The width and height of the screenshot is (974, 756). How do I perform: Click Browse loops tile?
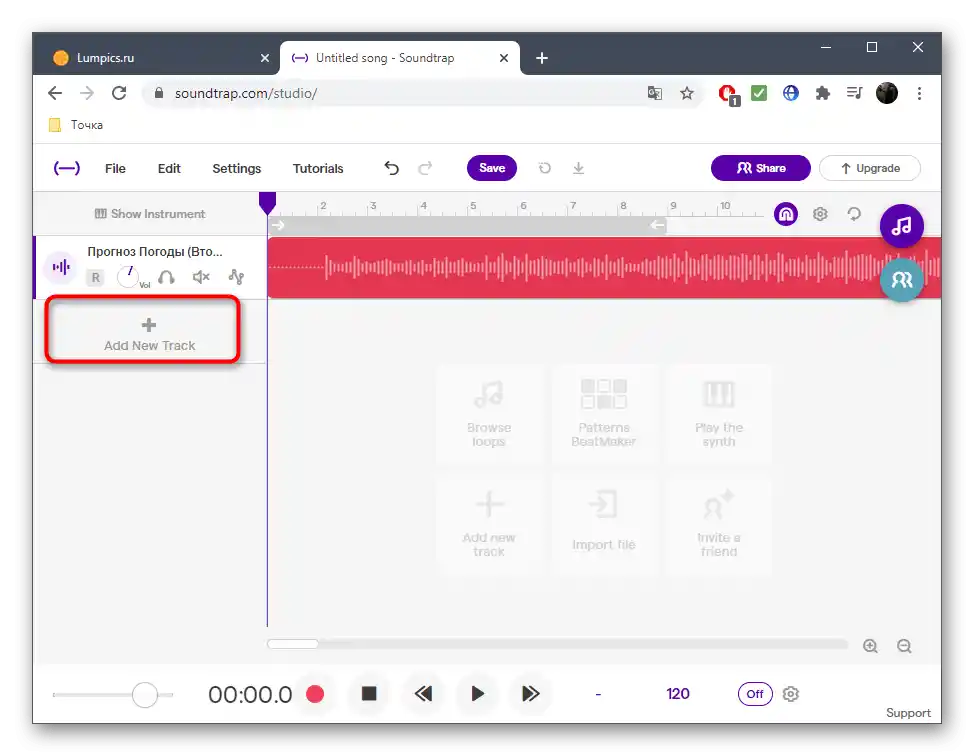pos(489,414)
